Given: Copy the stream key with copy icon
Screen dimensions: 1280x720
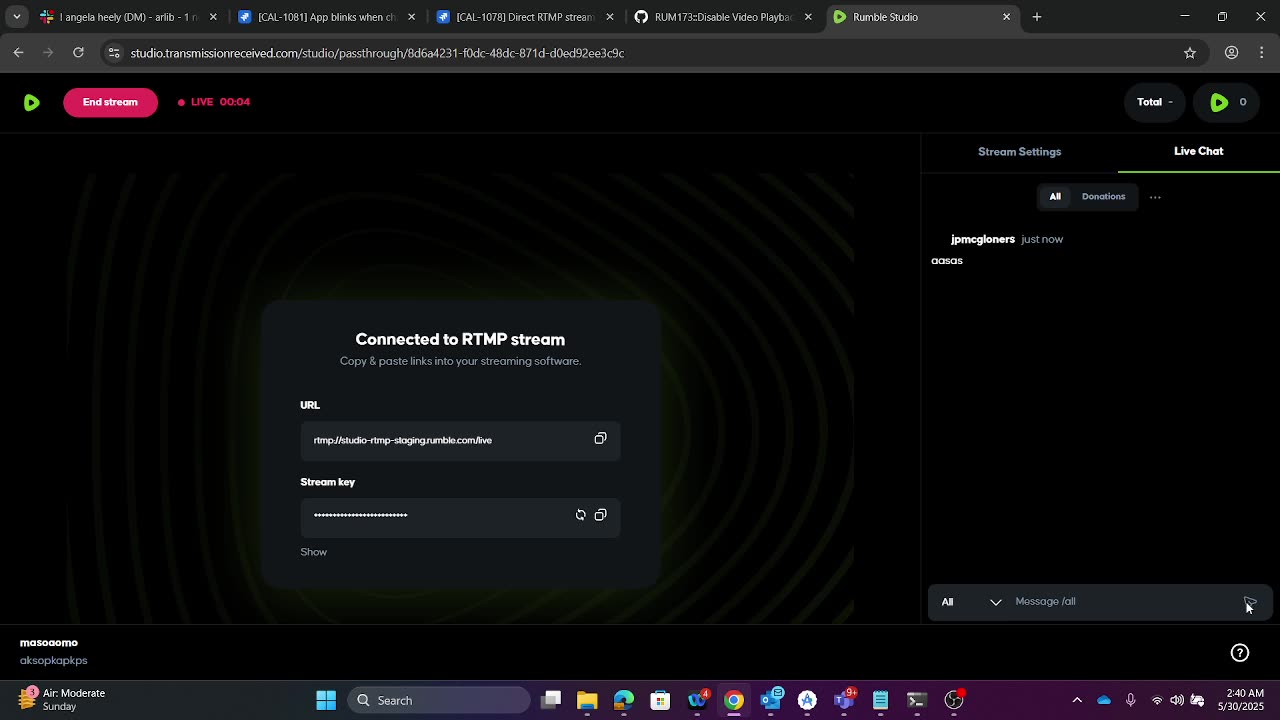Looking at the screenshot, I should [600, 515].
